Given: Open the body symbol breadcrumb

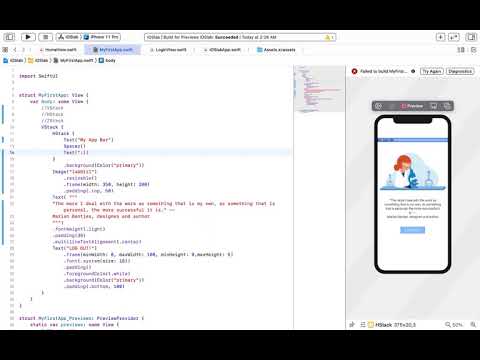Looking at the screenshot, I should tap(107, 60).
